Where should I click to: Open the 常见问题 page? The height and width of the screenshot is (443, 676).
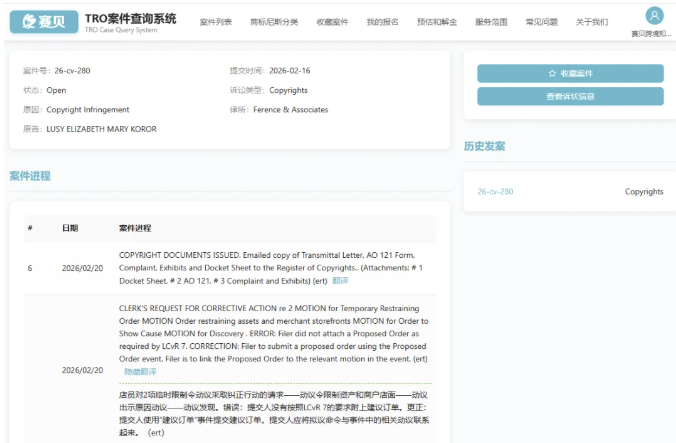click(x=541, y=22)
